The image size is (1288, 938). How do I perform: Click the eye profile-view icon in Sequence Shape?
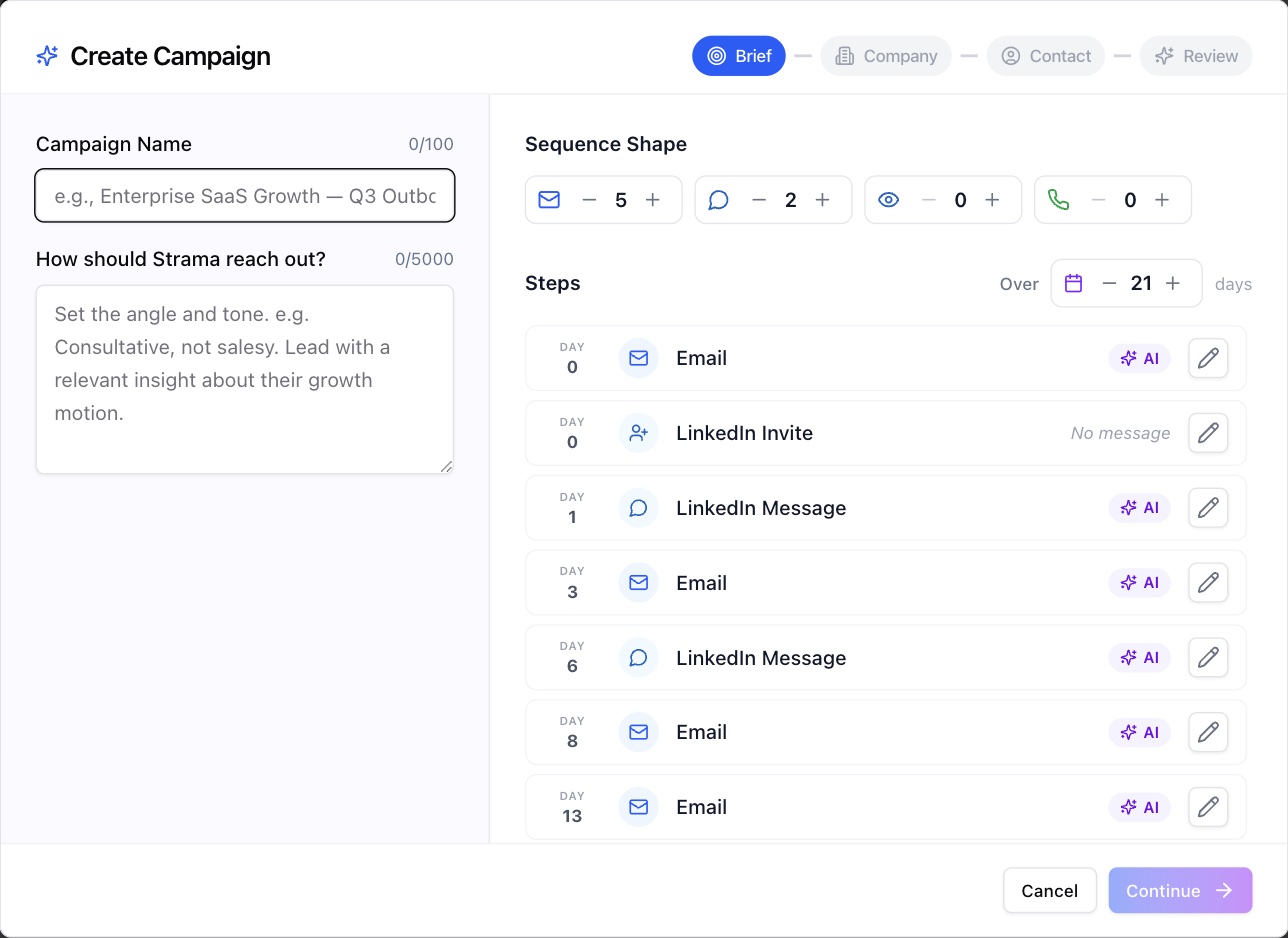[889, 200]
